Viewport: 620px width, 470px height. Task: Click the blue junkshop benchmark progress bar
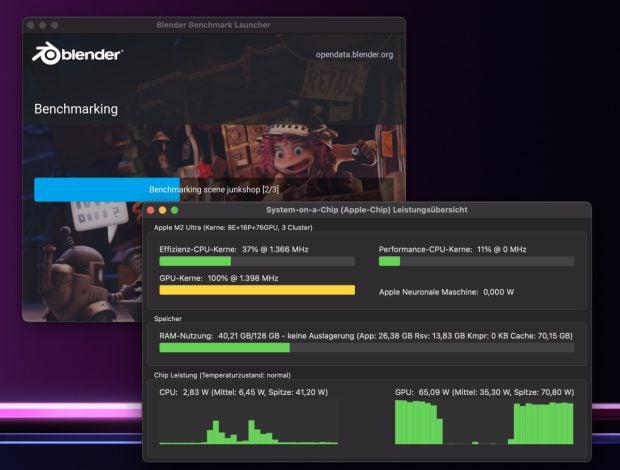(x=107, y=189)
